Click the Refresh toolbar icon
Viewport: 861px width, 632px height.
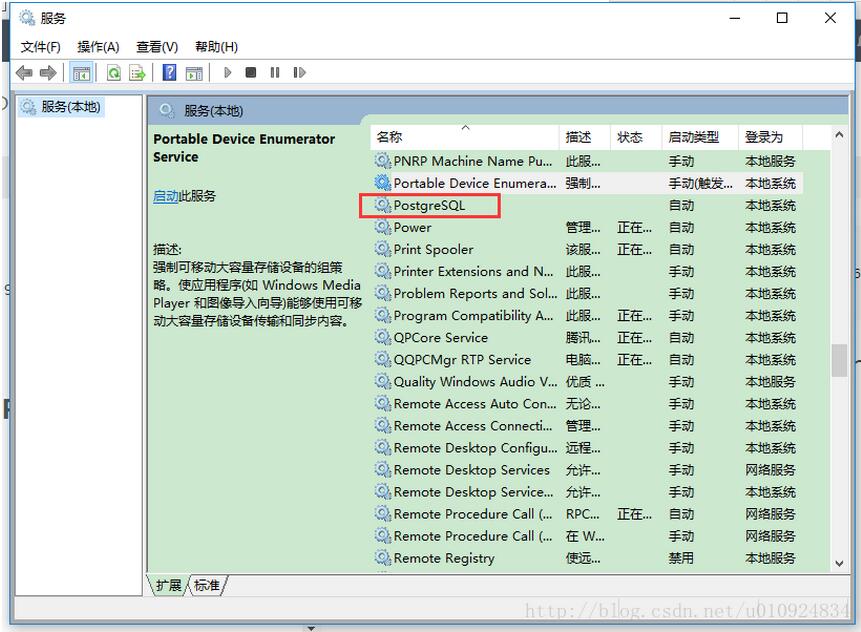114,73
